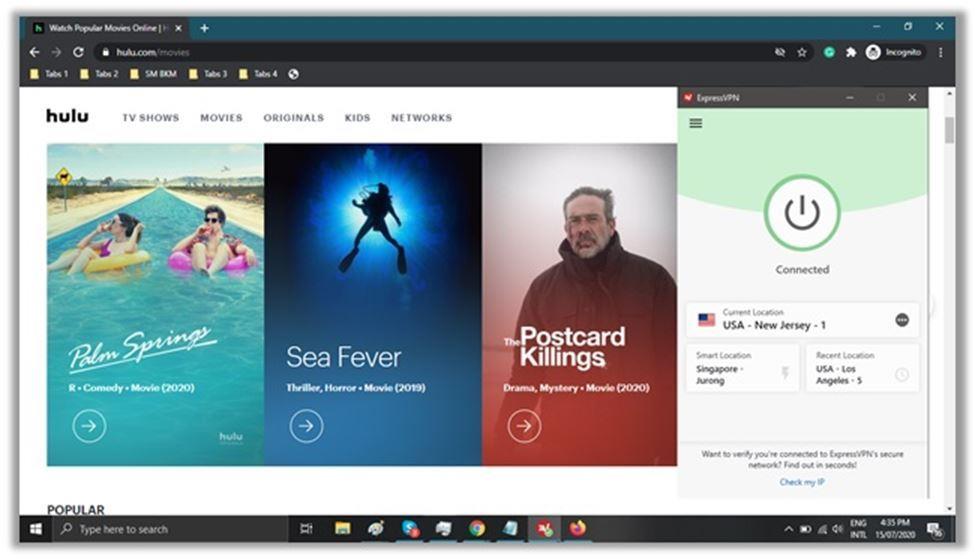Open the MOVIES menu on Hulu
Image resolution: width=975 pixels, height=559 pixels.
pos(221,118)
